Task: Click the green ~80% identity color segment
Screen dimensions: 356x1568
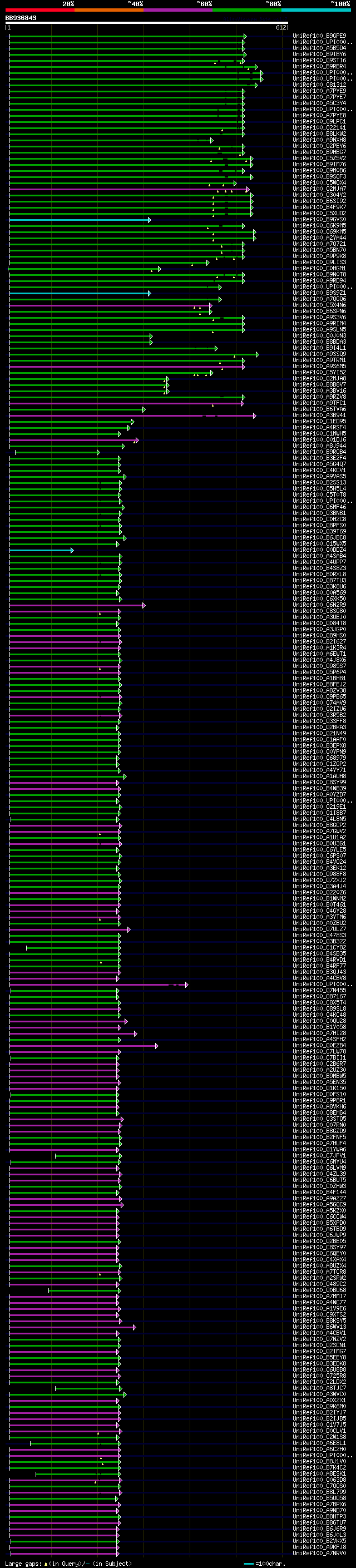Action: point(247,10)
